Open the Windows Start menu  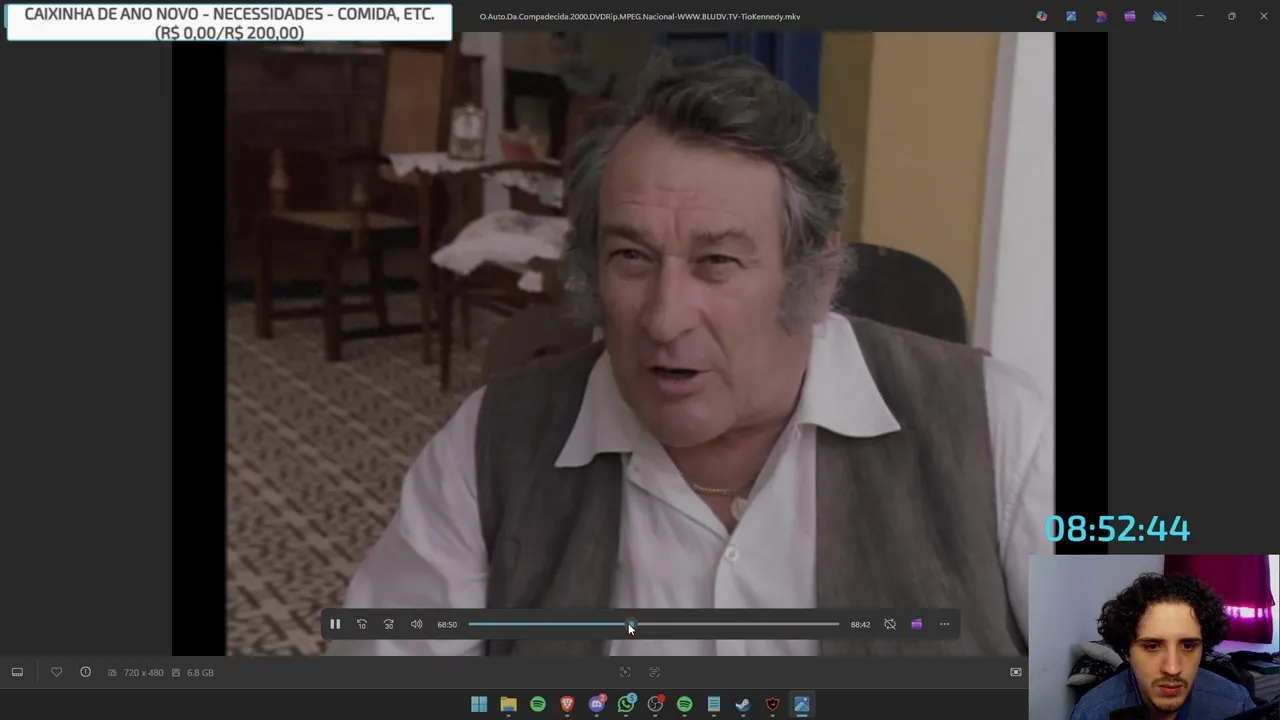(479, 704)
